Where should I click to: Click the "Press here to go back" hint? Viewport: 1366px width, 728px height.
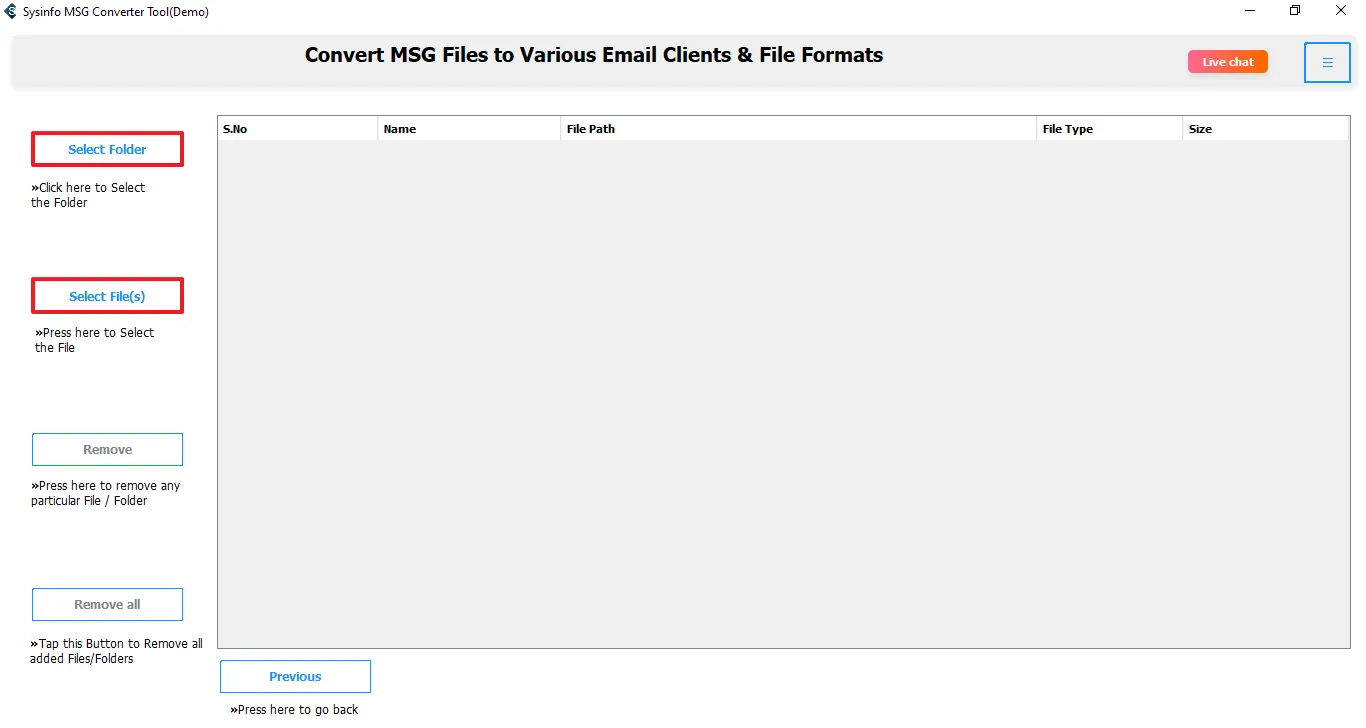point(294,709)
